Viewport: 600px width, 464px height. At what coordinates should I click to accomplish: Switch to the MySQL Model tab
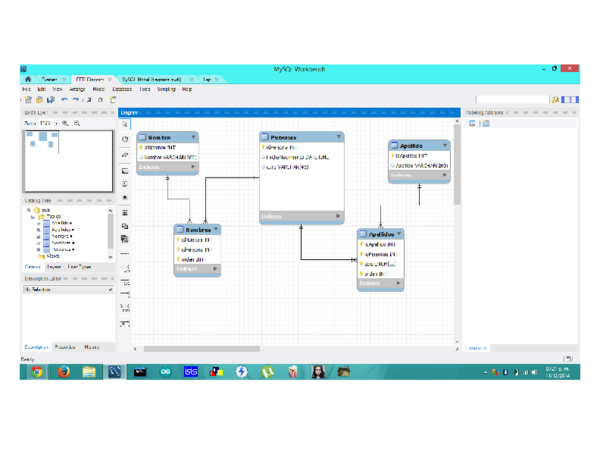pos(152,79)
